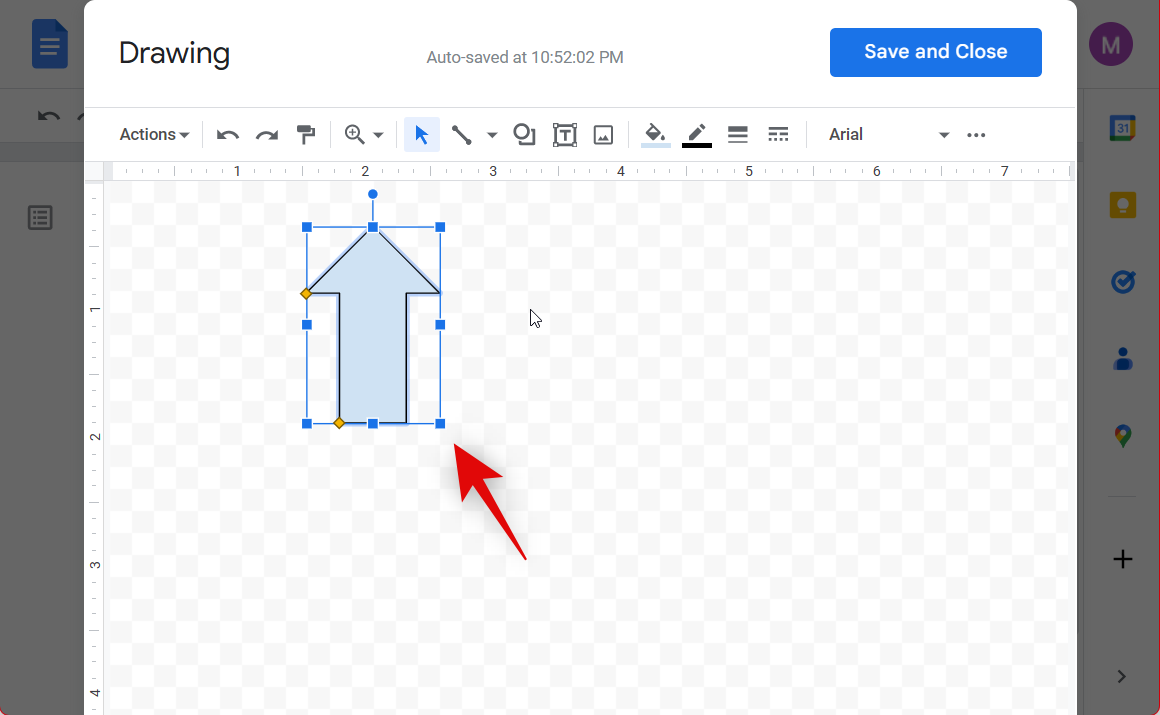Click the Zoom magnifier icon
Screen dimensions: 1160x715
point(355,135)
